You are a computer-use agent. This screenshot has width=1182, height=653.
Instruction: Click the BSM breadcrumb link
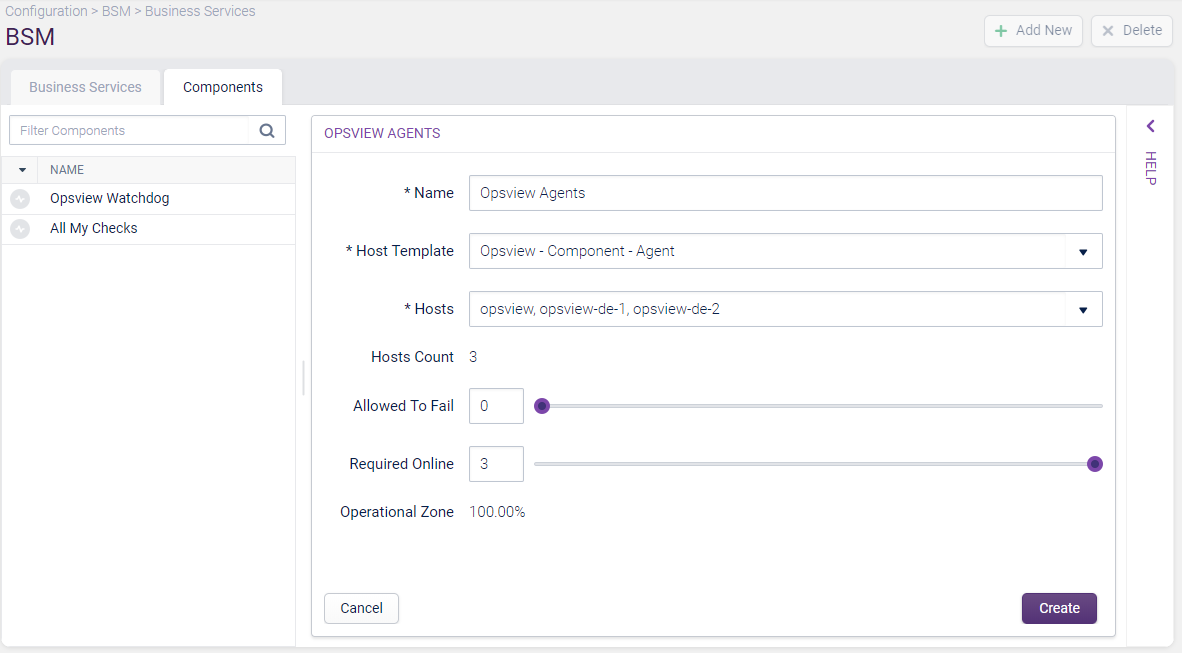point(116,11)
